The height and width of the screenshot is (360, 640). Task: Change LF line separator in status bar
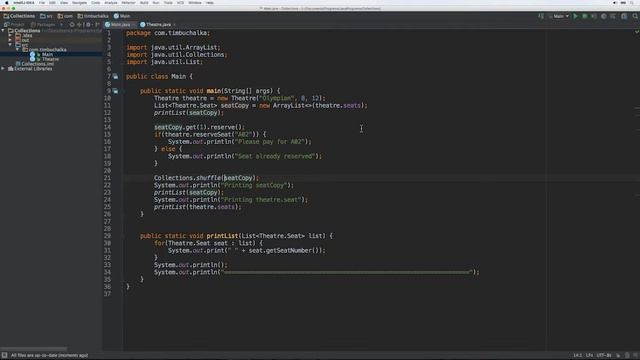tap(590, 356)
